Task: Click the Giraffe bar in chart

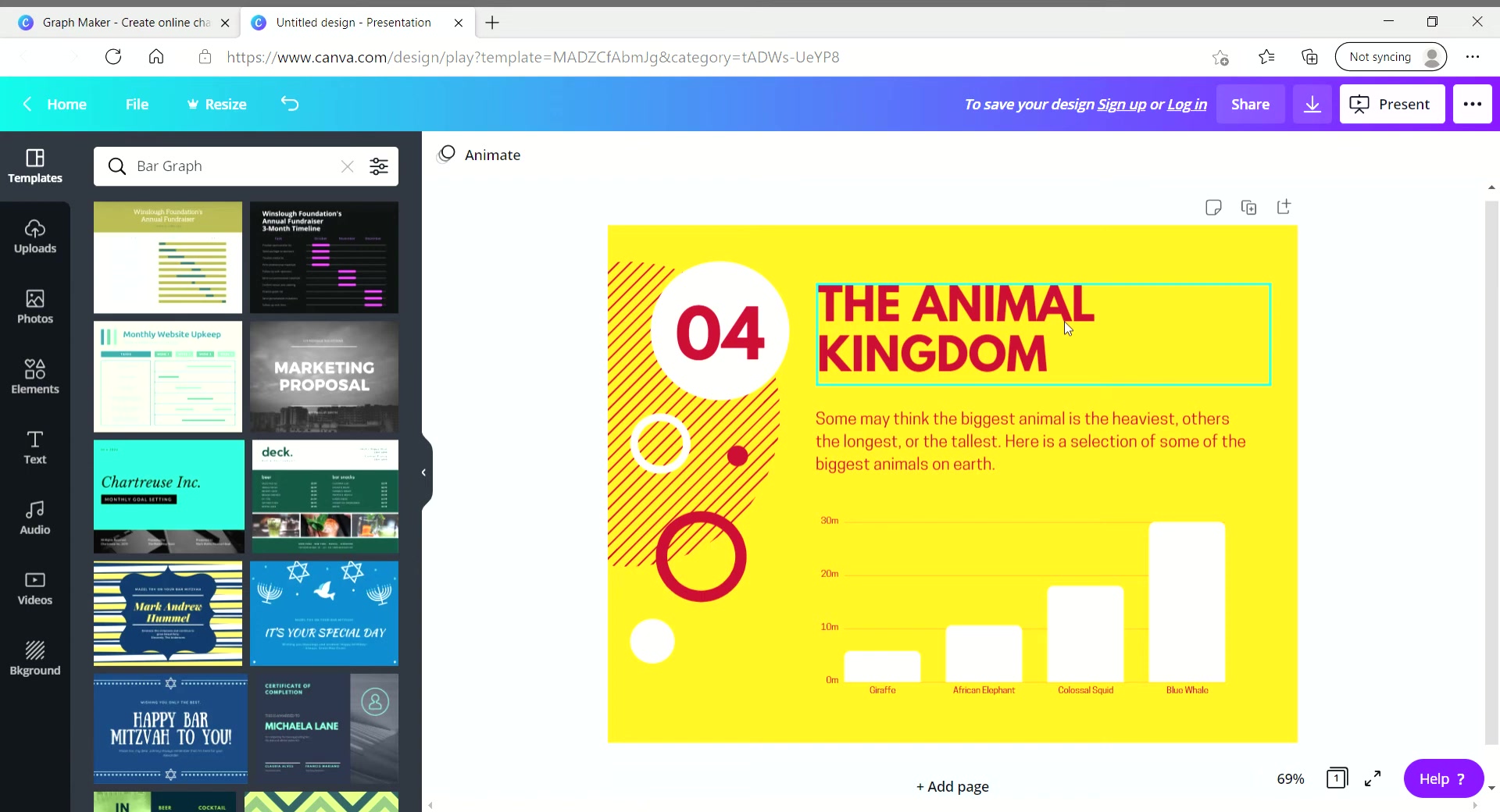Action: click(882, 666)
